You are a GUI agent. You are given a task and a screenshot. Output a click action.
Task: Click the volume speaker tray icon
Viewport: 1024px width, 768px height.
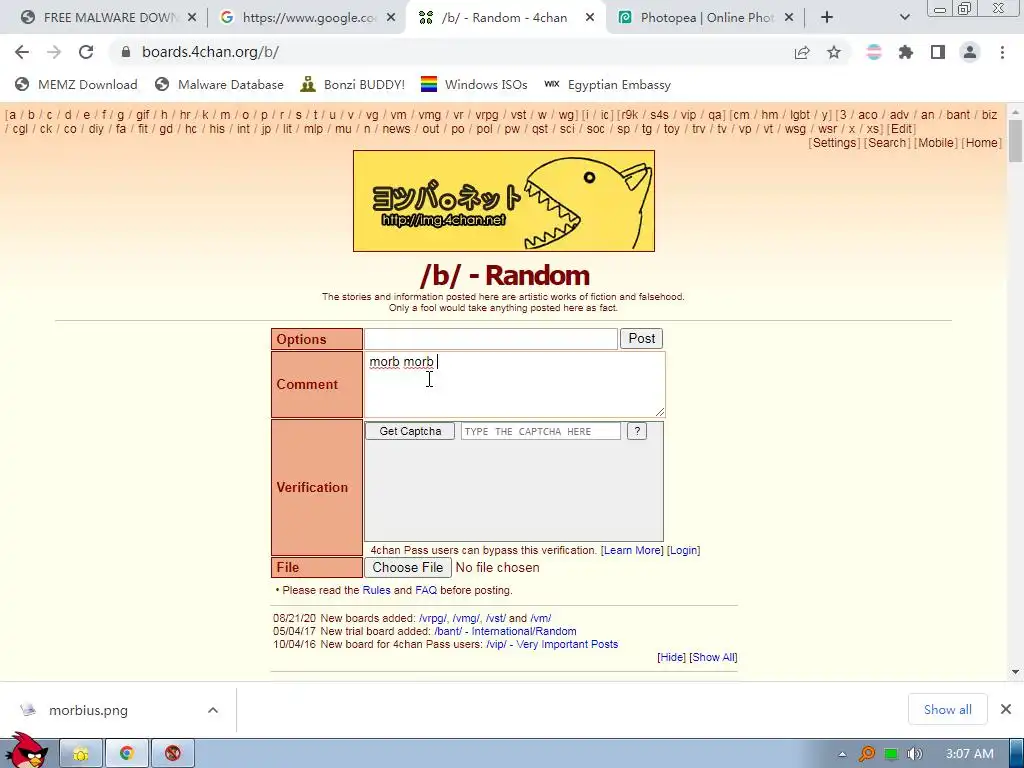[915, 754]
